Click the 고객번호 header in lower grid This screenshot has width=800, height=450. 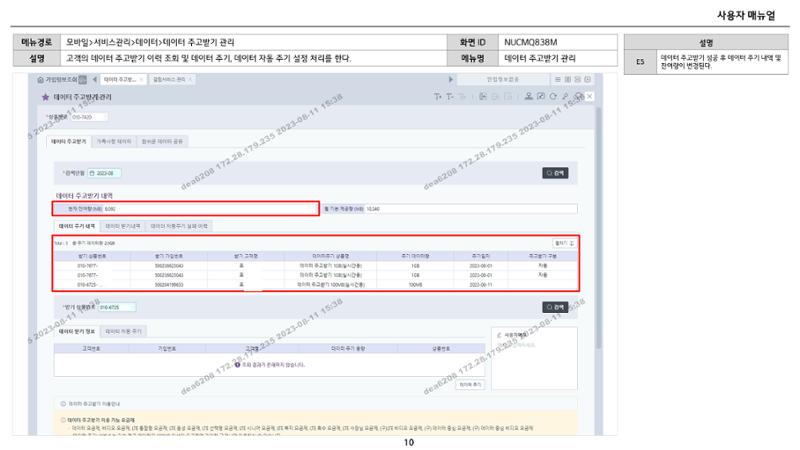click(x=91, y=348)
